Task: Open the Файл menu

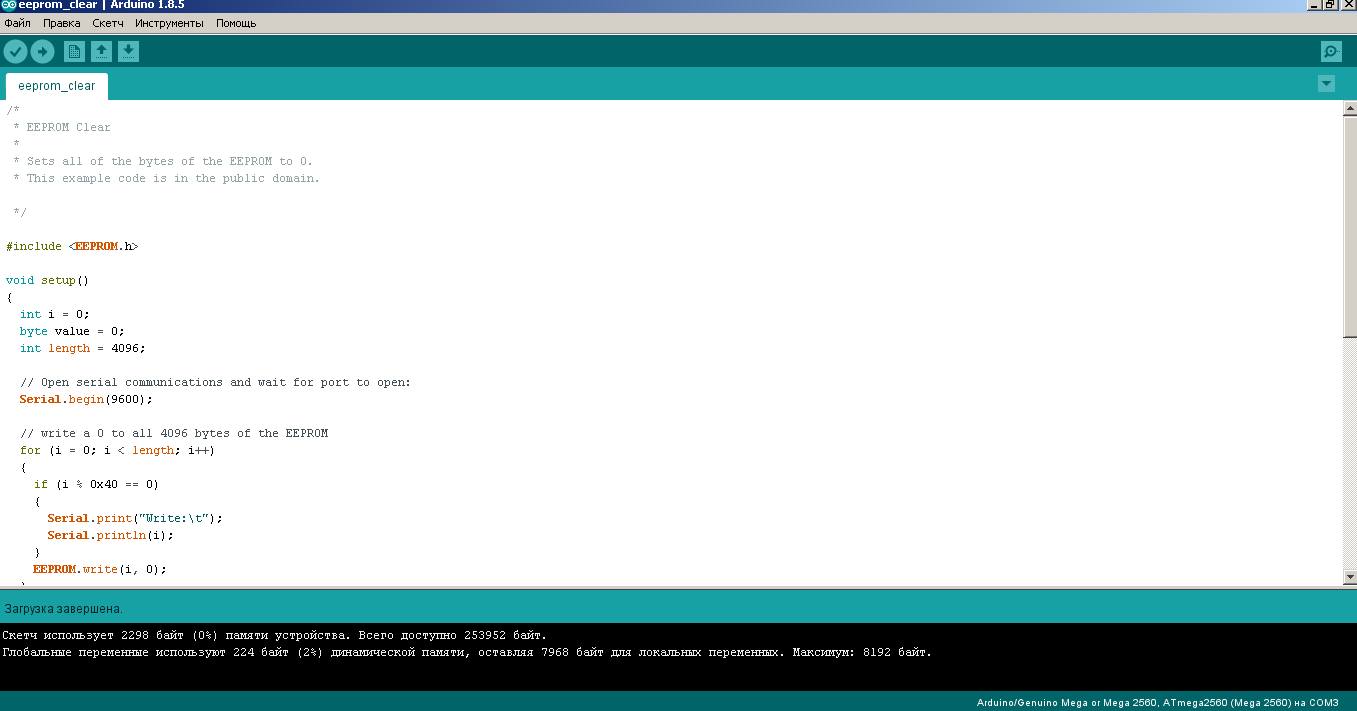Action: pyautogui.click(x=17, y=23)
